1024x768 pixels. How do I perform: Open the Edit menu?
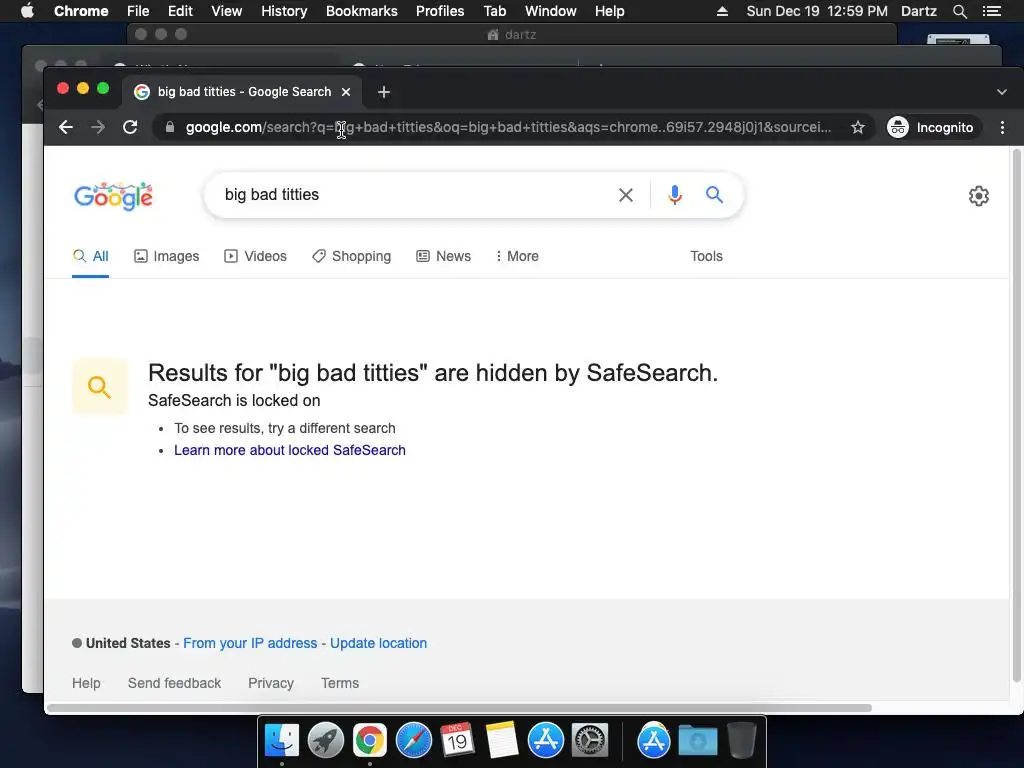click(x=180, y=11)
